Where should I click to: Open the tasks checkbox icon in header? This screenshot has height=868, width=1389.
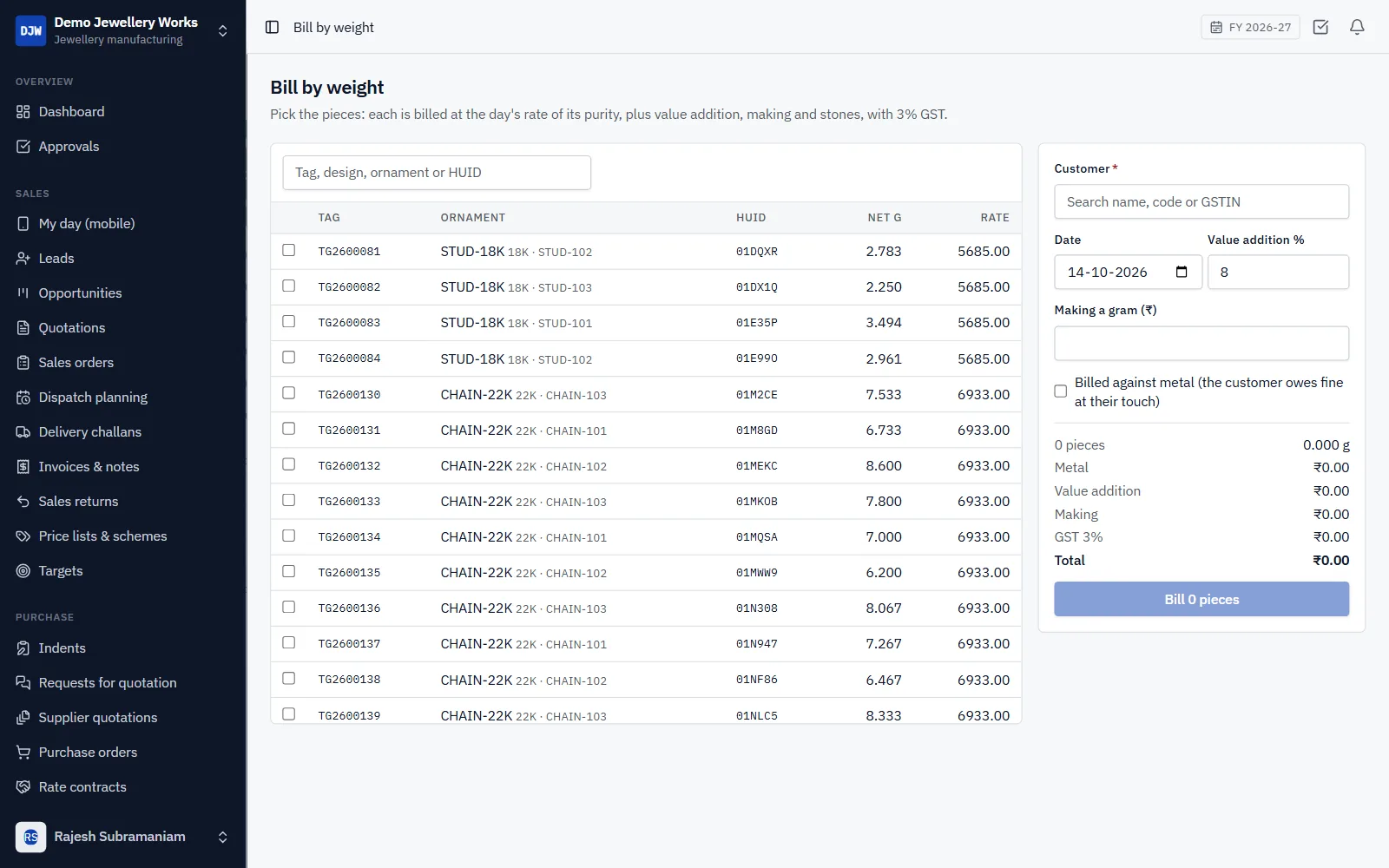1320,27
